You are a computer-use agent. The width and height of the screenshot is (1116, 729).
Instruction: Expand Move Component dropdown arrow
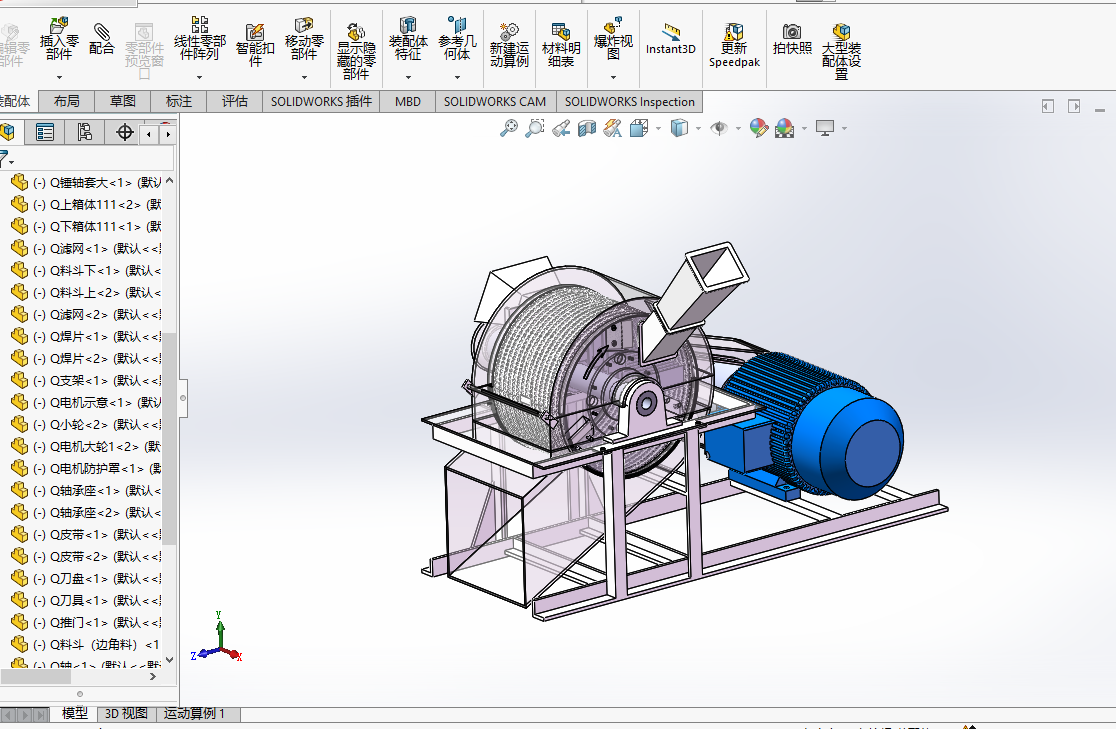[x=304, y=77]
